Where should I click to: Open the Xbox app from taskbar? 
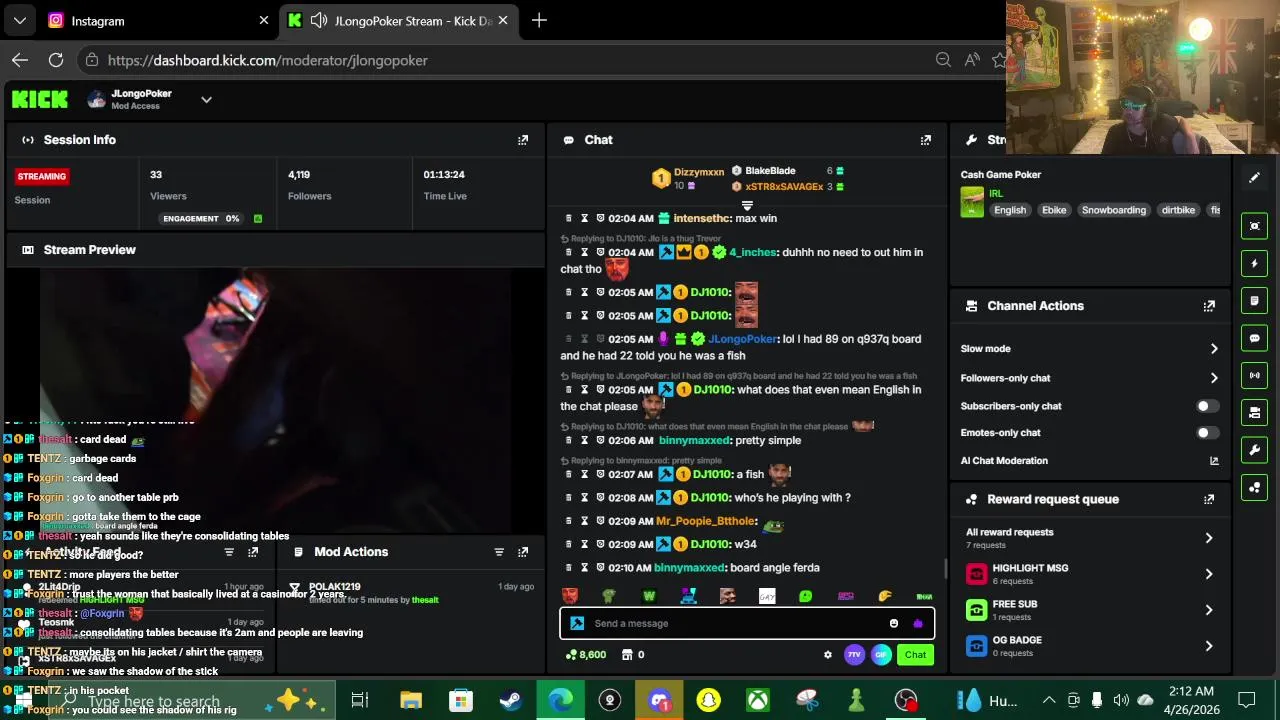pyautogui.click(x=757, y=700)
